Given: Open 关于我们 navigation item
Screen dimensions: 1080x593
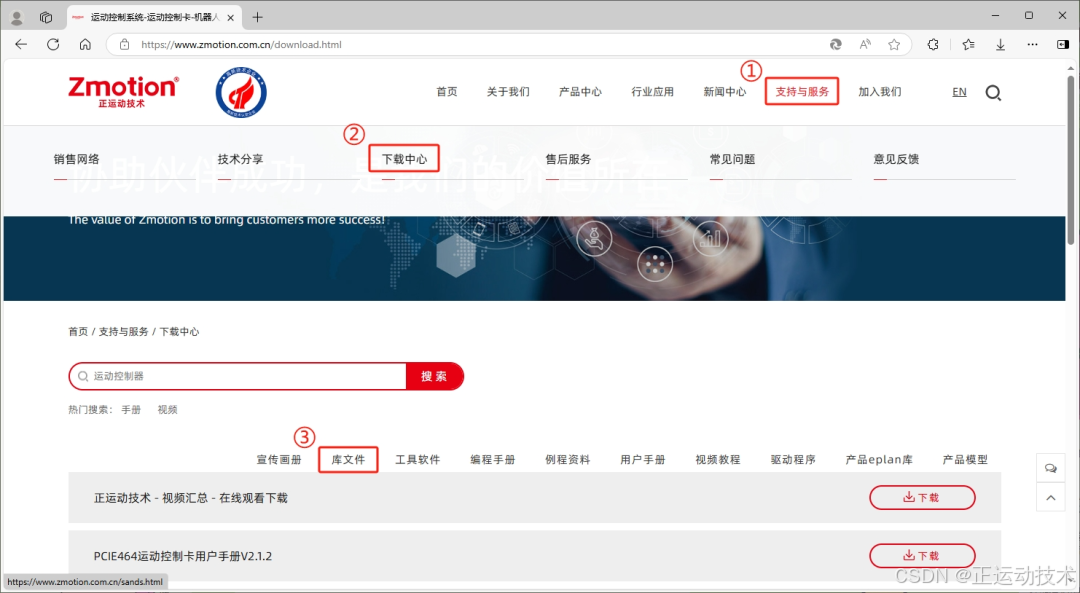Looking at the screenshot, I should click(x=508, y=92).
